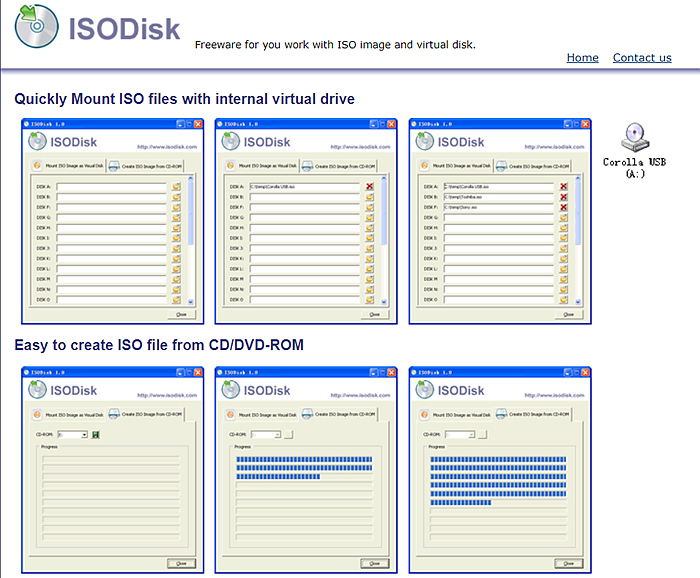
Task: Click the isodisk.com URL in the empty mount window
Action: coord(167,146)
